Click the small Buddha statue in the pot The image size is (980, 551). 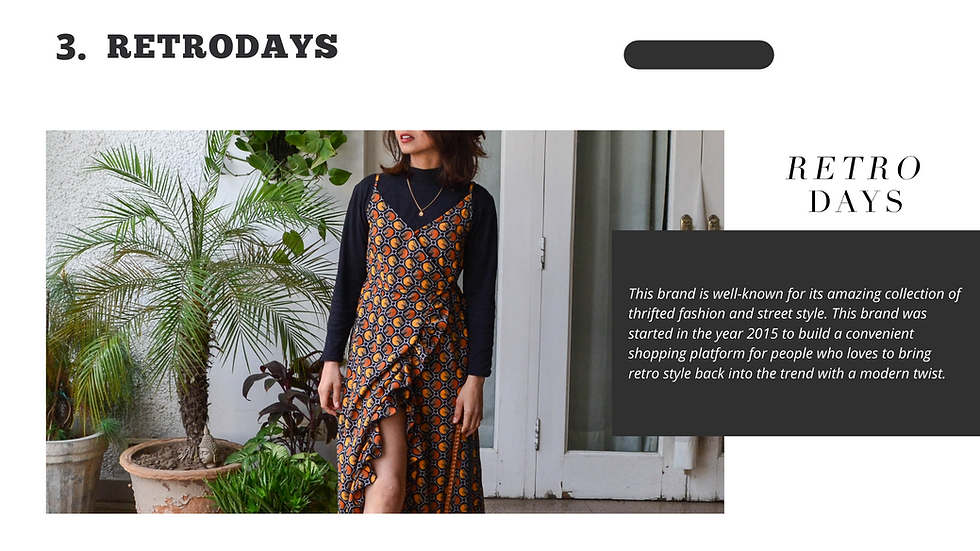(x=208, y=447)
